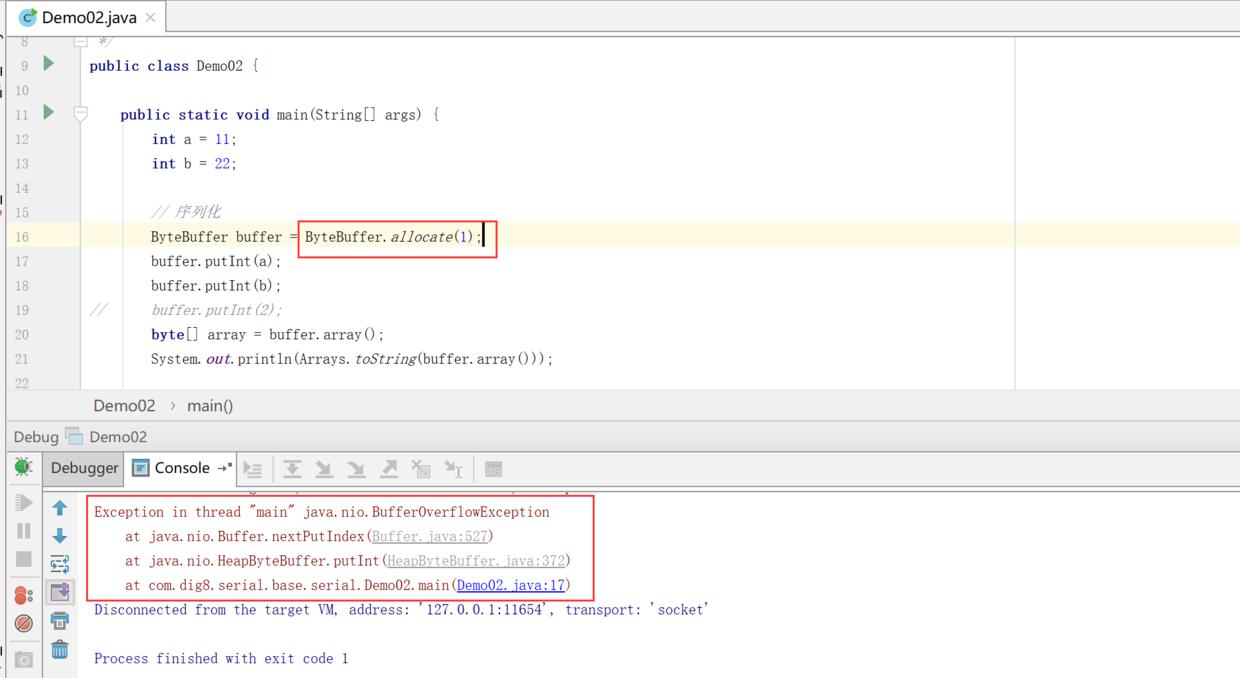Viewport: 1240px width, 678px height.
Task: Click the Console tab pin arrow icon
Action: pyautogui.click(x=224, y=467)
